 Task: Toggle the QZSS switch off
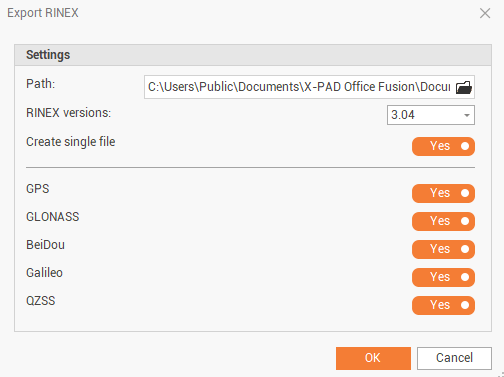(443, 305)
